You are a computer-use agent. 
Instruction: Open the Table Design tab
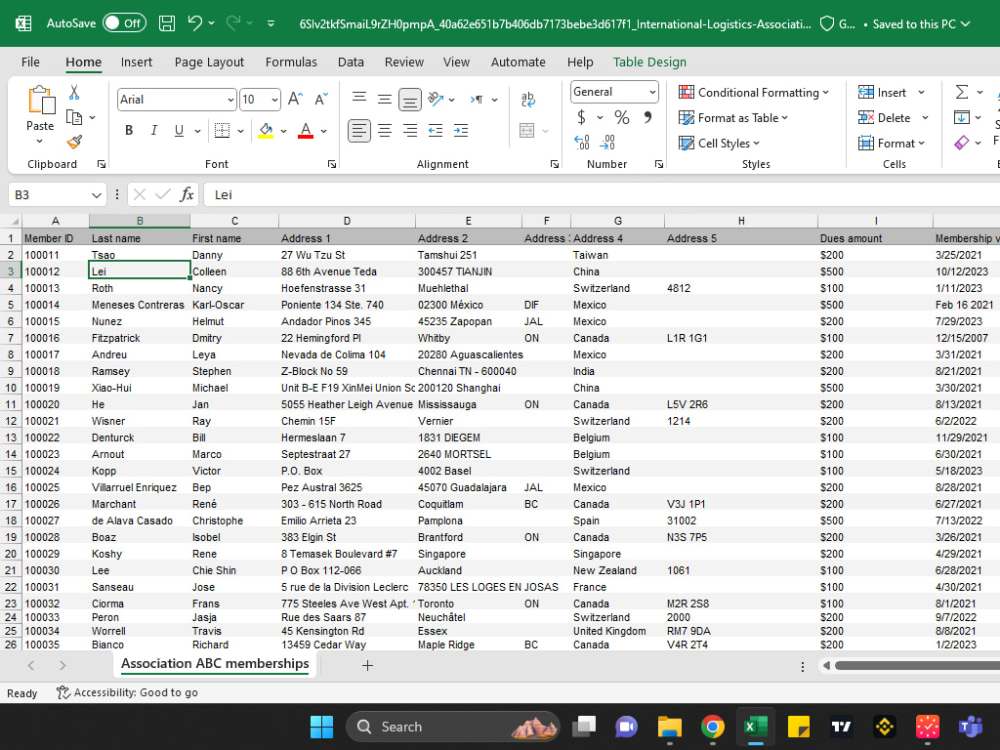(649, 62)
